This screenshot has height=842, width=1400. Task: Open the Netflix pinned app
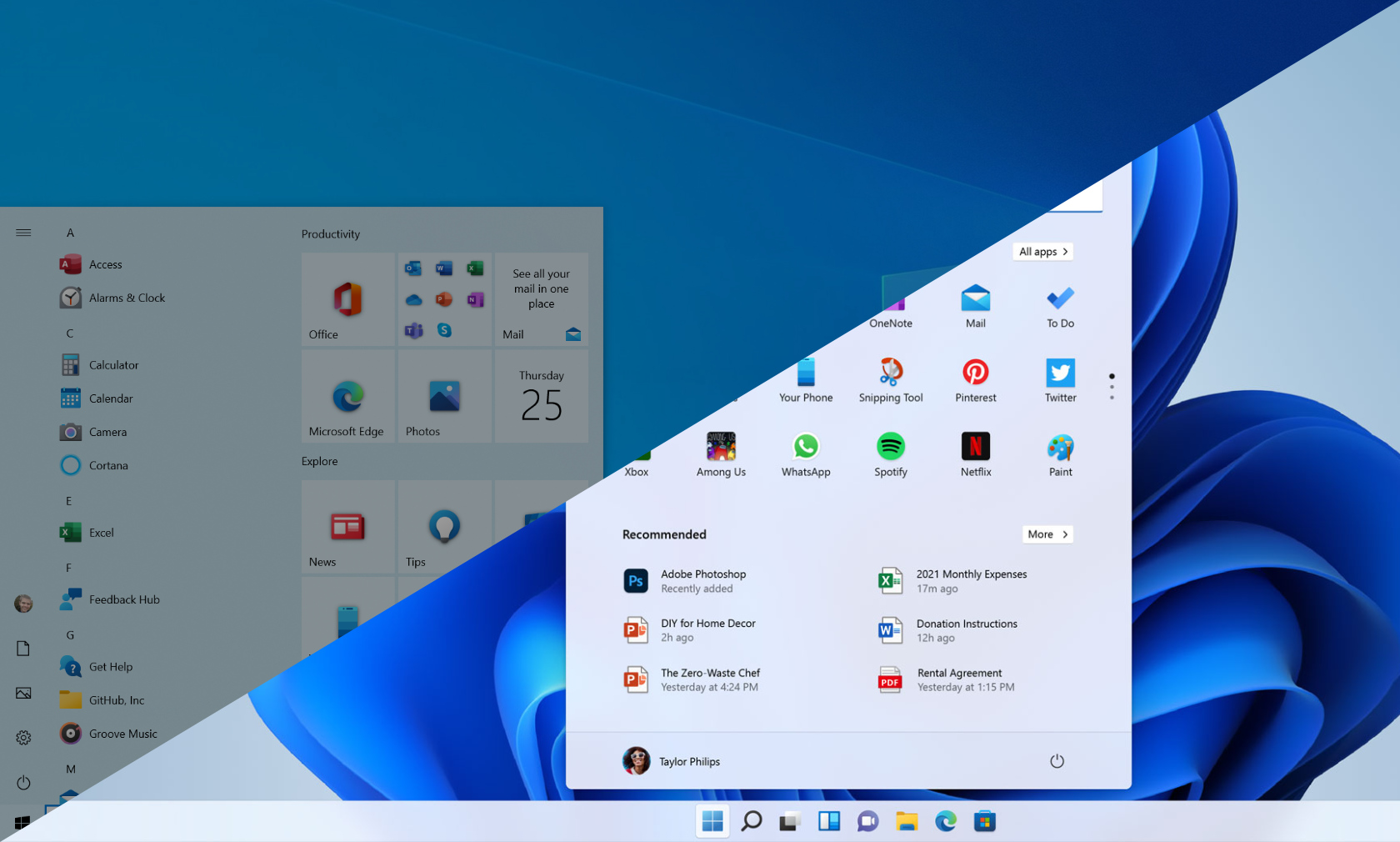pos(975,448)
